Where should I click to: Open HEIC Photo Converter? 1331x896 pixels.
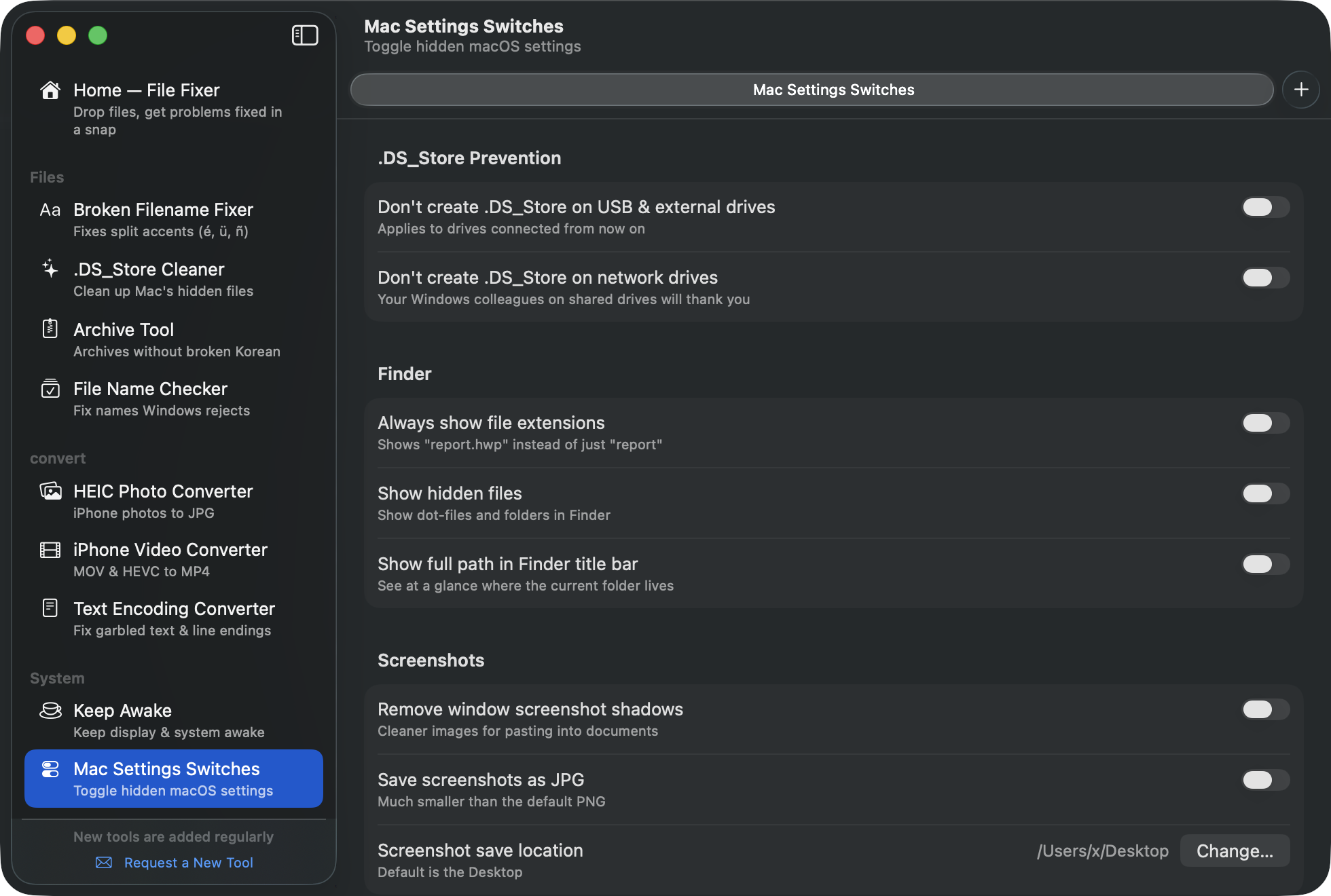point(174,502)
